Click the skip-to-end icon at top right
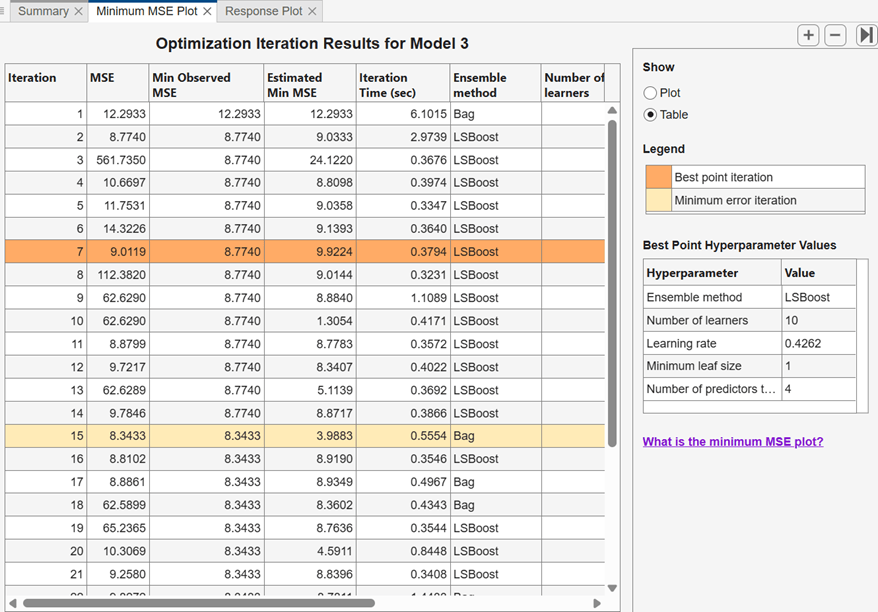Image resolution: width=878 pixels, height=612 pixels. 866,36
